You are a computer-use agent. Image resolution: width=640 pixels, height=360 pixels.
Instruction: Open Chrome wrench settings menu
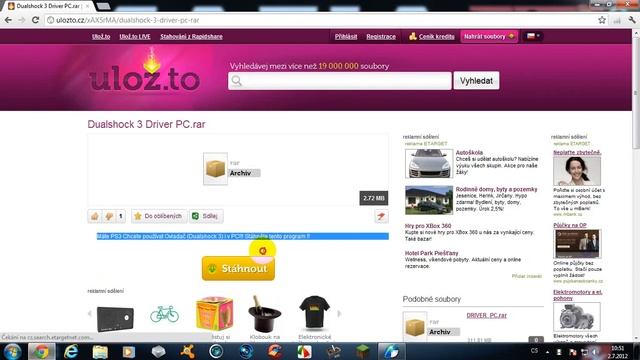(632, 20)
